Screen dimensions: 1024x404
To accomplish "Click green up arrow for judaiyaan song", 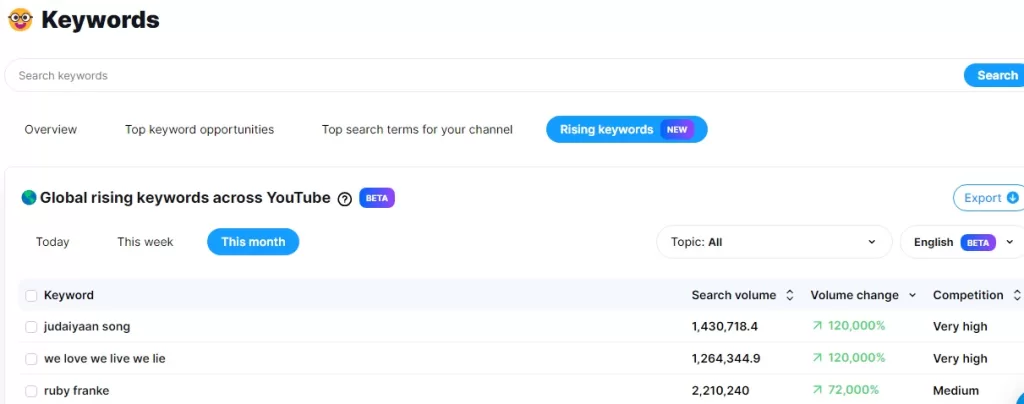I will tap(817, 326).
